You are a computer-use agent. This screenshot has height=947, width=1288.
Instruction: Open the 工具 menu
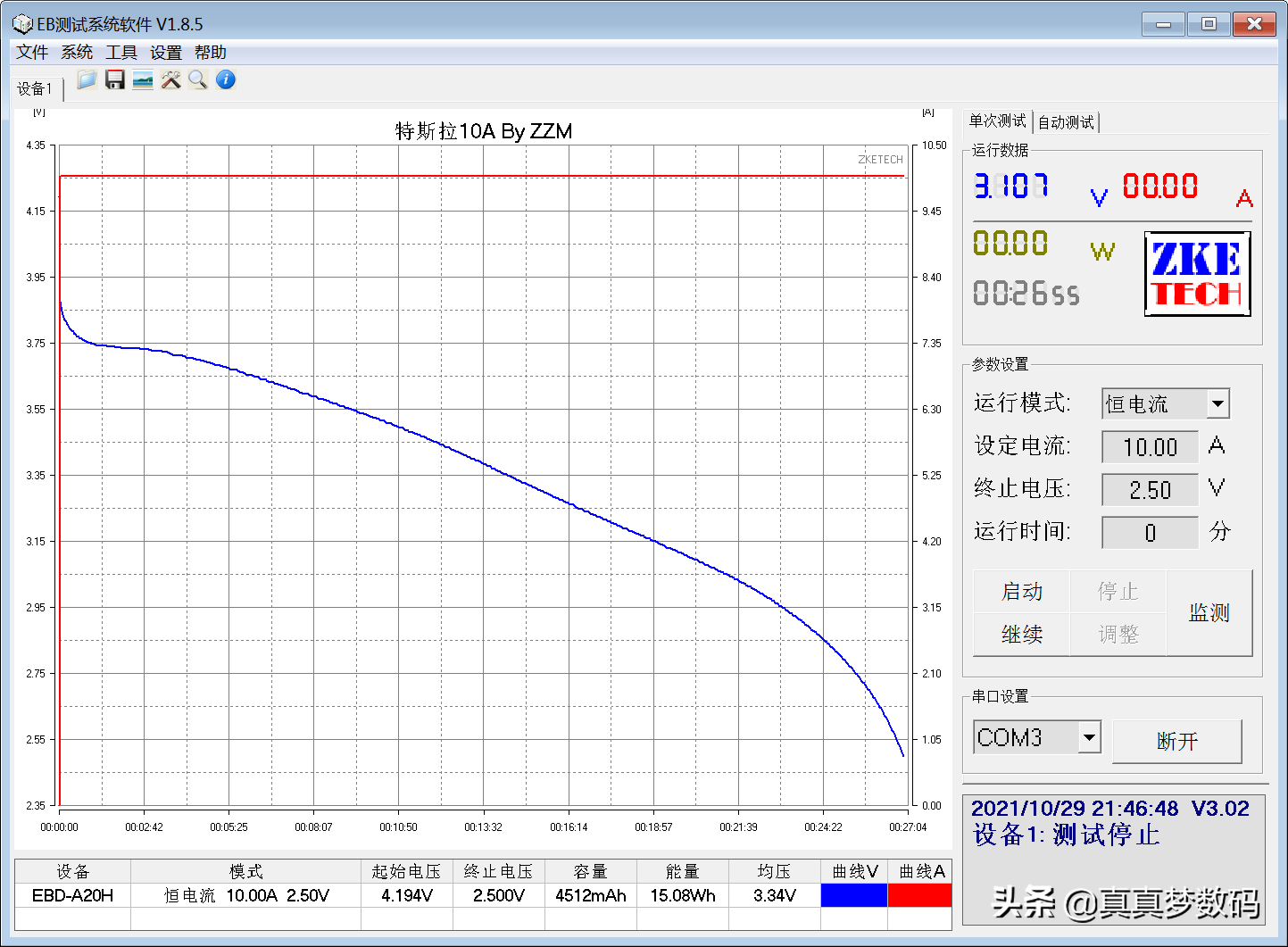point(121,53)
